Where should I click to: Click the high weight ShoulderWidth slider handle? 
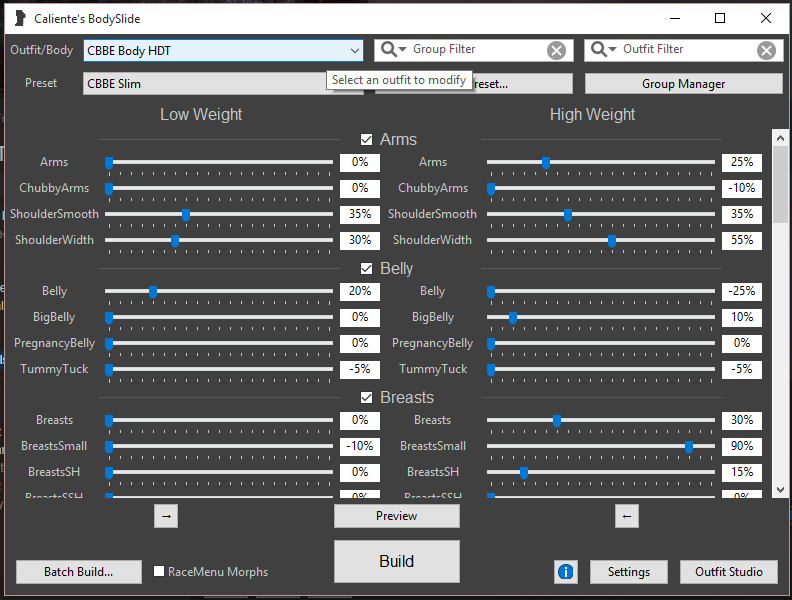point(612,241)
